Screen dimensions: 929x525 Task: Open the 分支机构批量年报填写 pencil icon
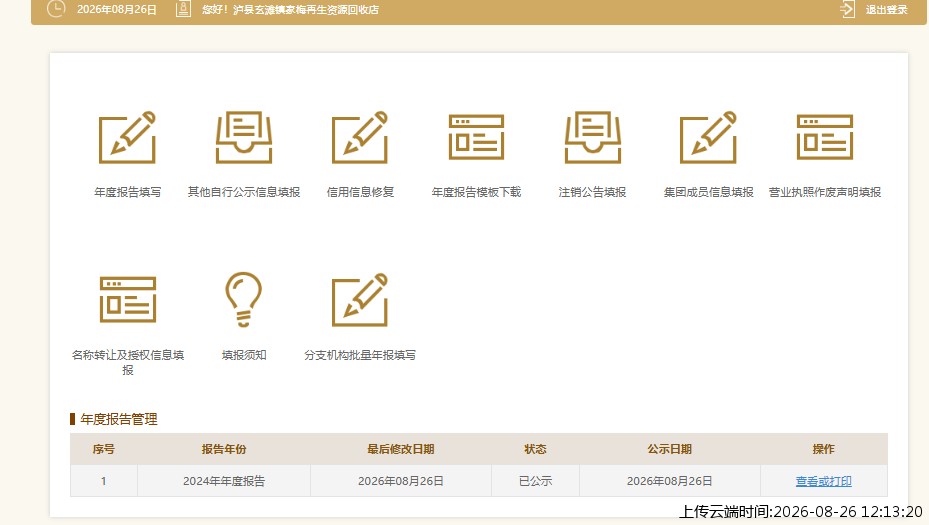point(360,299)
